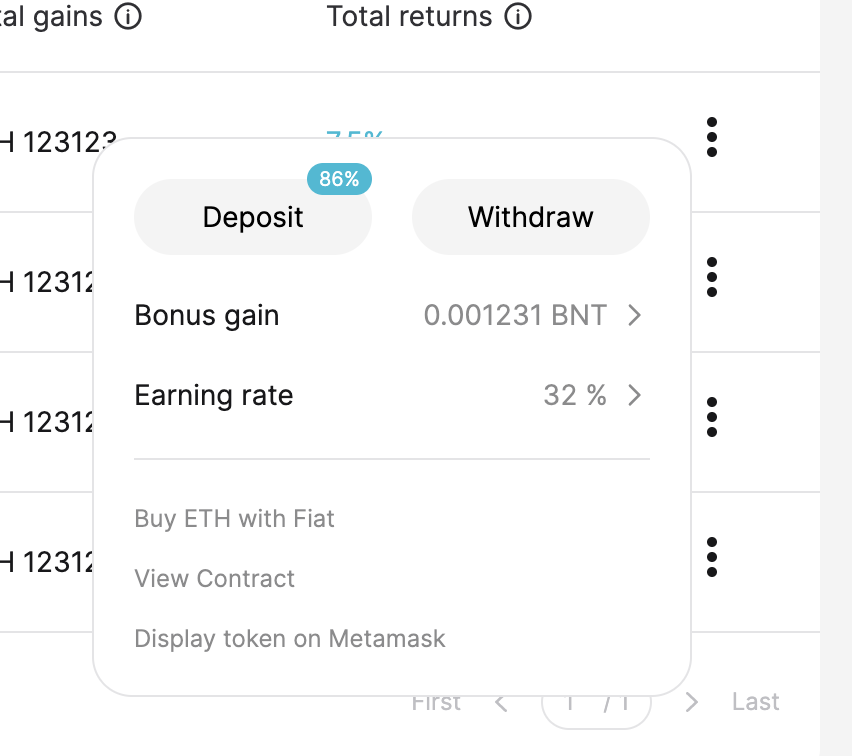The height and width of the screenshot is (756, 852).
Task: Expand the Earning rate details
Action: 634,395
